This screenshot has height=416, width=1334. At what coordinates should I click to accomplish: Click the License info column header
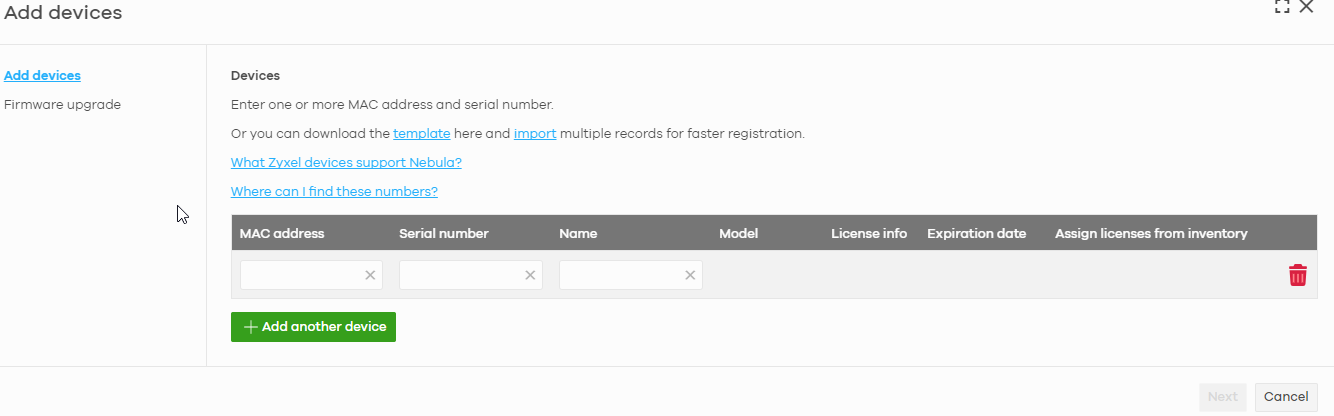coord(868,233)
